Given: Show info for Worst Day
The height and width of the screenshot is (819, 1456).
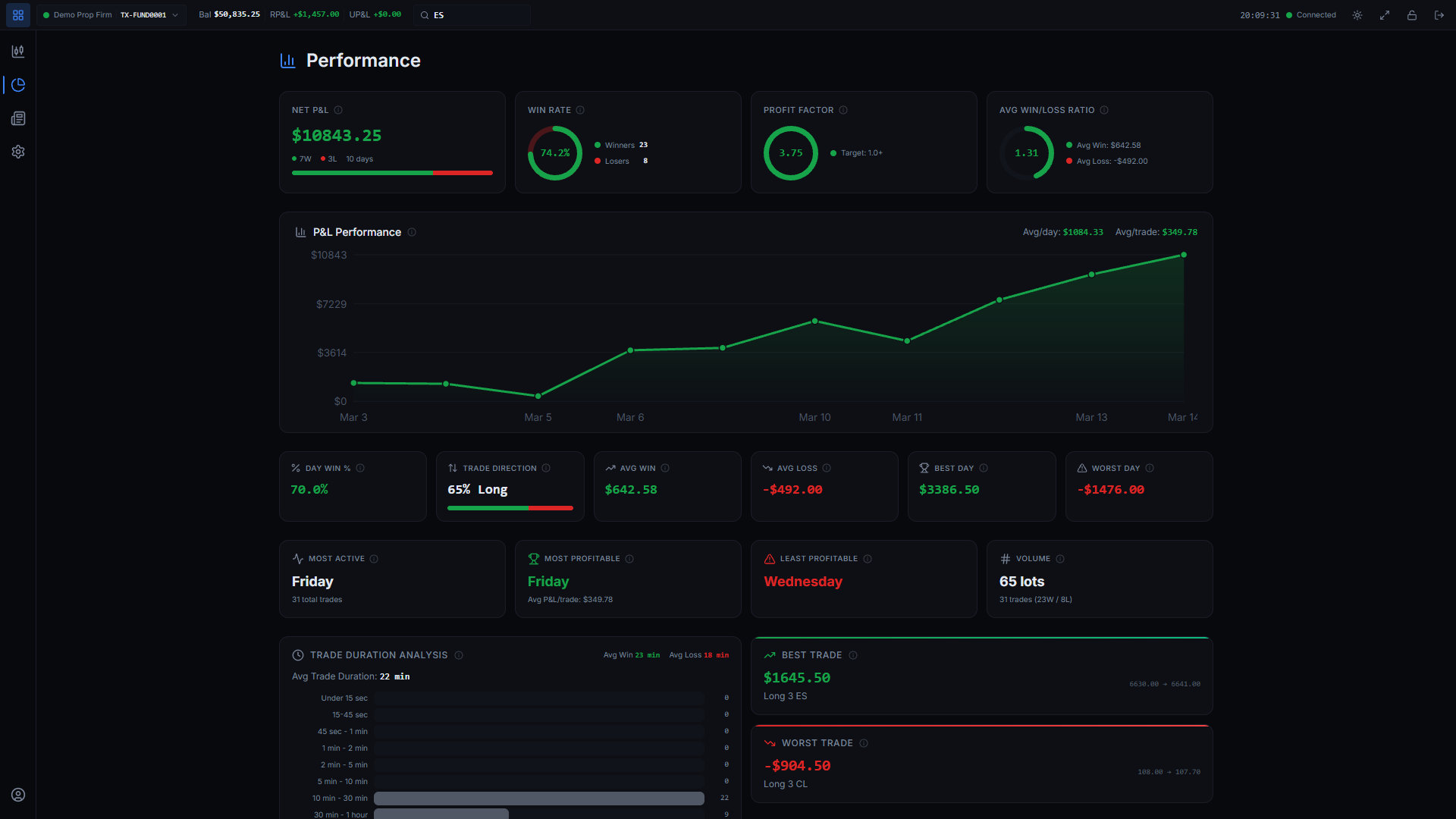Looking at the screenshot, I should pos(1150,468).
